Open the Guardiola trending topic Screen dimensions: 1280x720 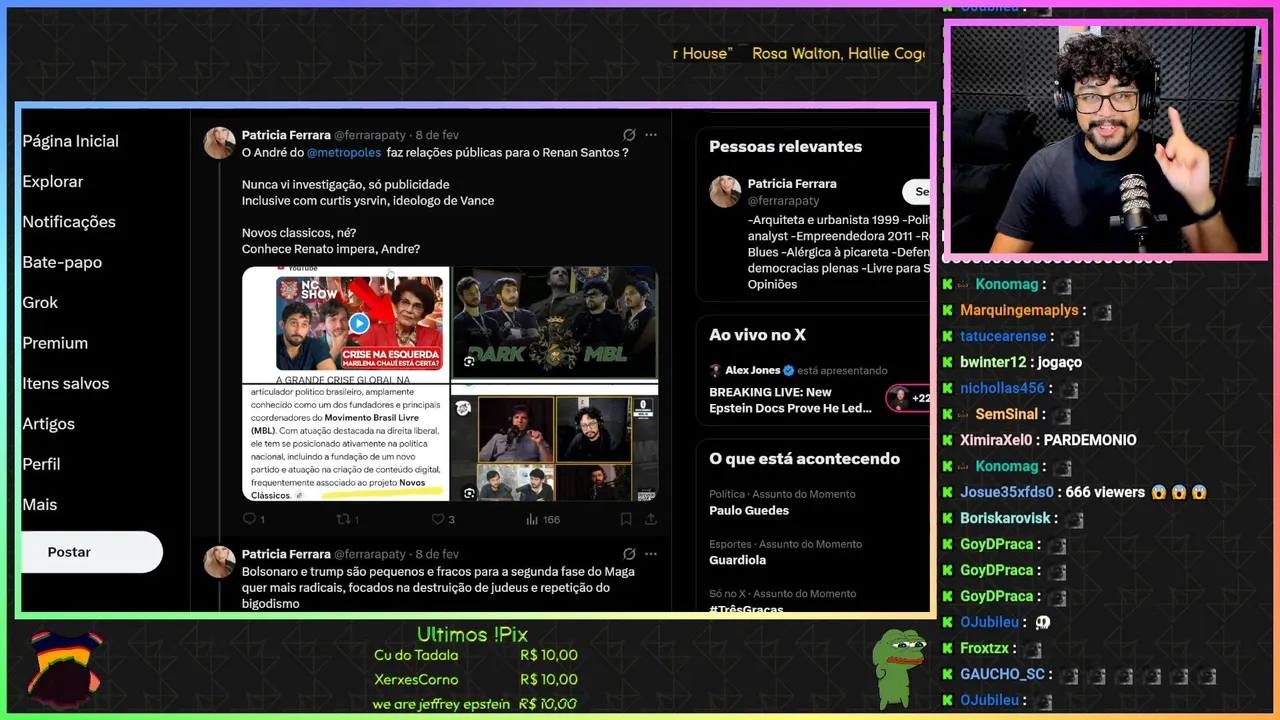tap(737, 560)
